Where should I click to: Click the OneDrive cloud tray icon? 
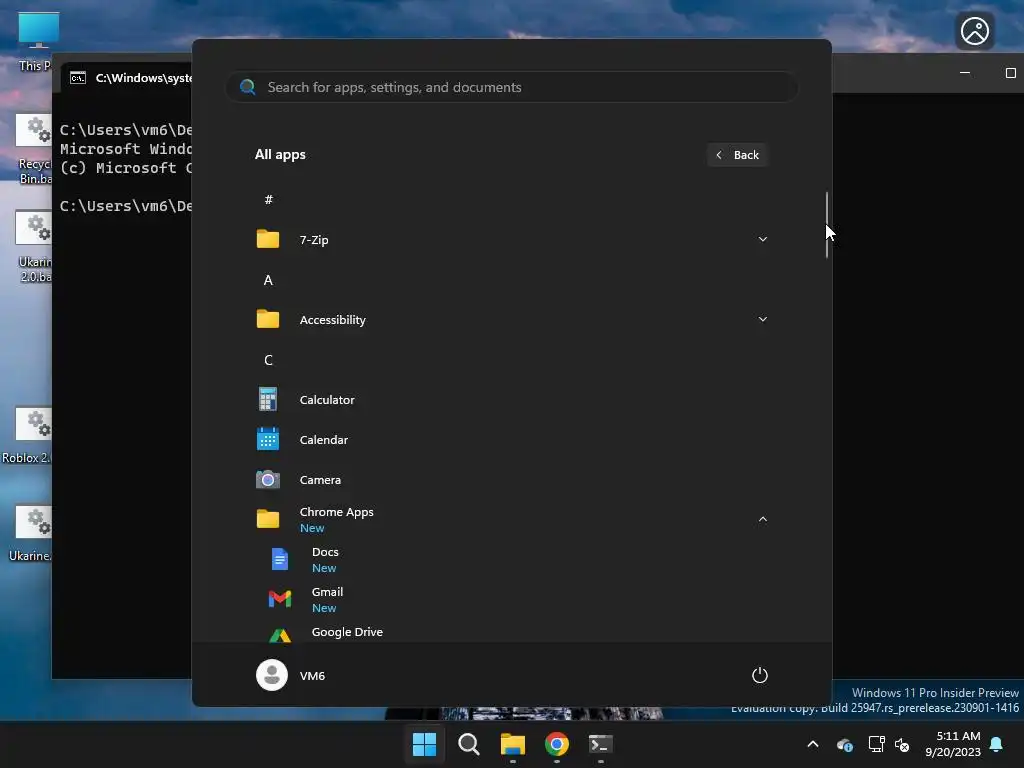(x=844, y=744)
